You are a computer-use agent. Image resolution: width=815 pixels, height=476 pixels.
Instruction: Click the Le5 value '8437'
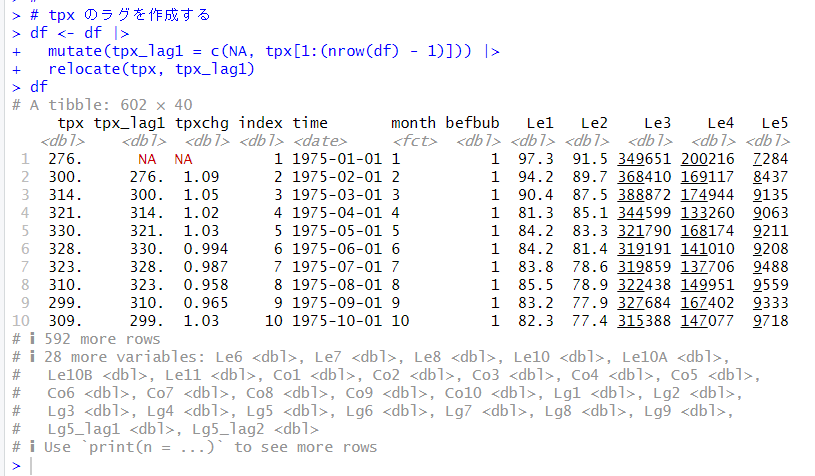(x=770, y=177)
